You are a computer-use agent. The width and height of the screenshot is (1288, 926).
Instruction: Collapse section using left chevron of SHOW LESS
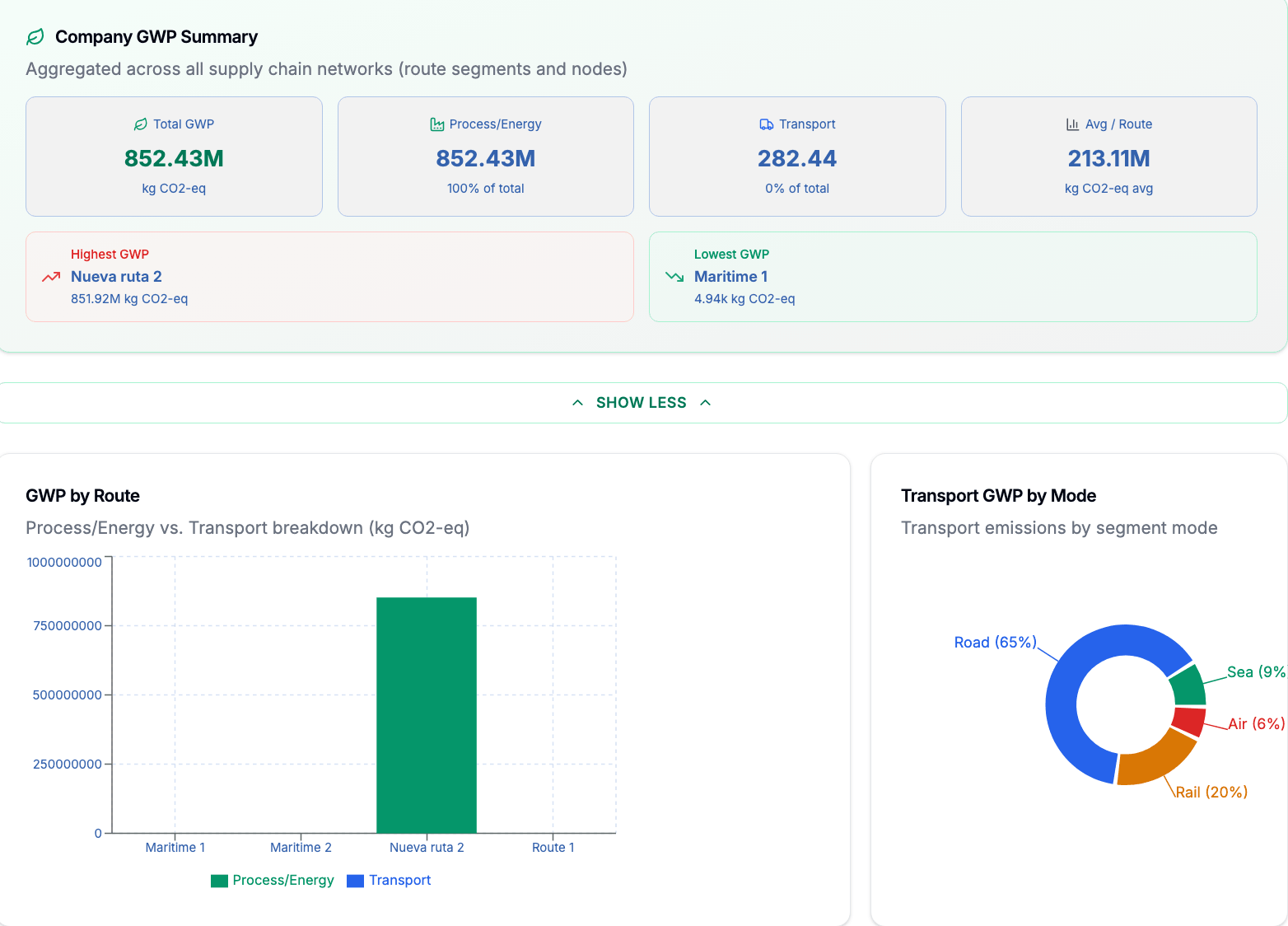pos(578,403)
